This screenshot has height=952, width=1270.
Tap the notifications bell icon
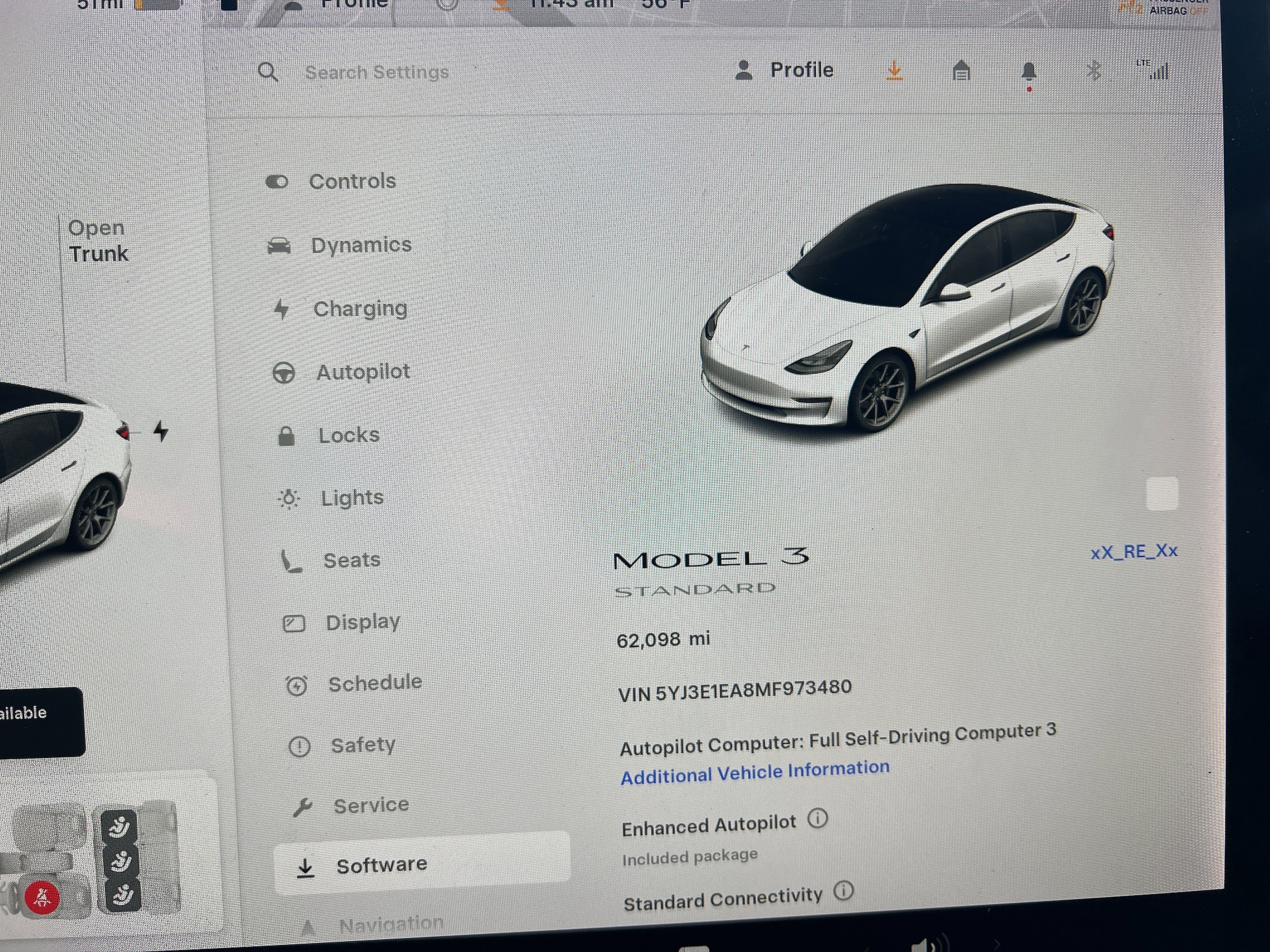point(1028,72)
